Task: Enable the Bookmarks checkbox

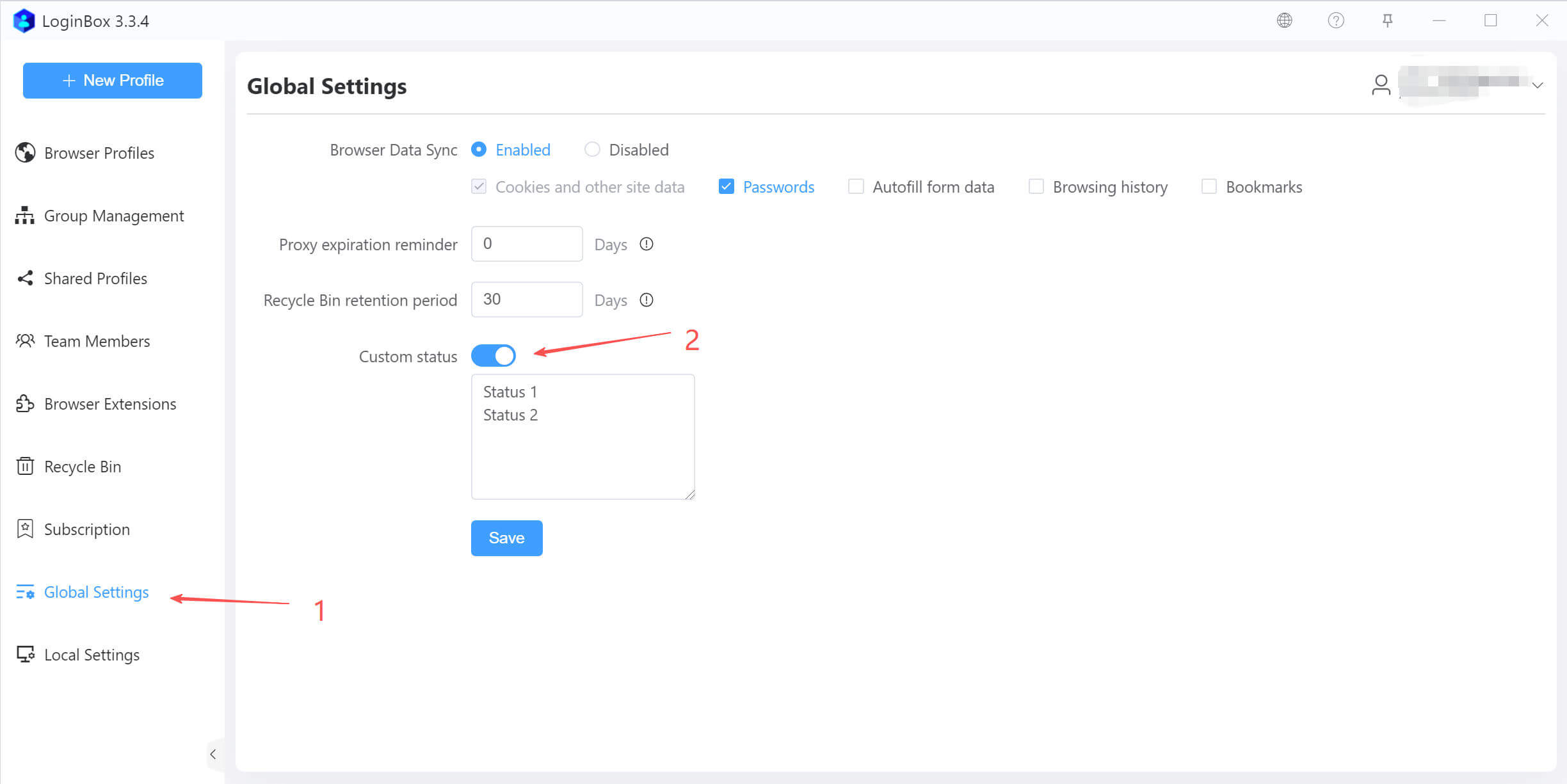Action: (x=1209, y=186)
